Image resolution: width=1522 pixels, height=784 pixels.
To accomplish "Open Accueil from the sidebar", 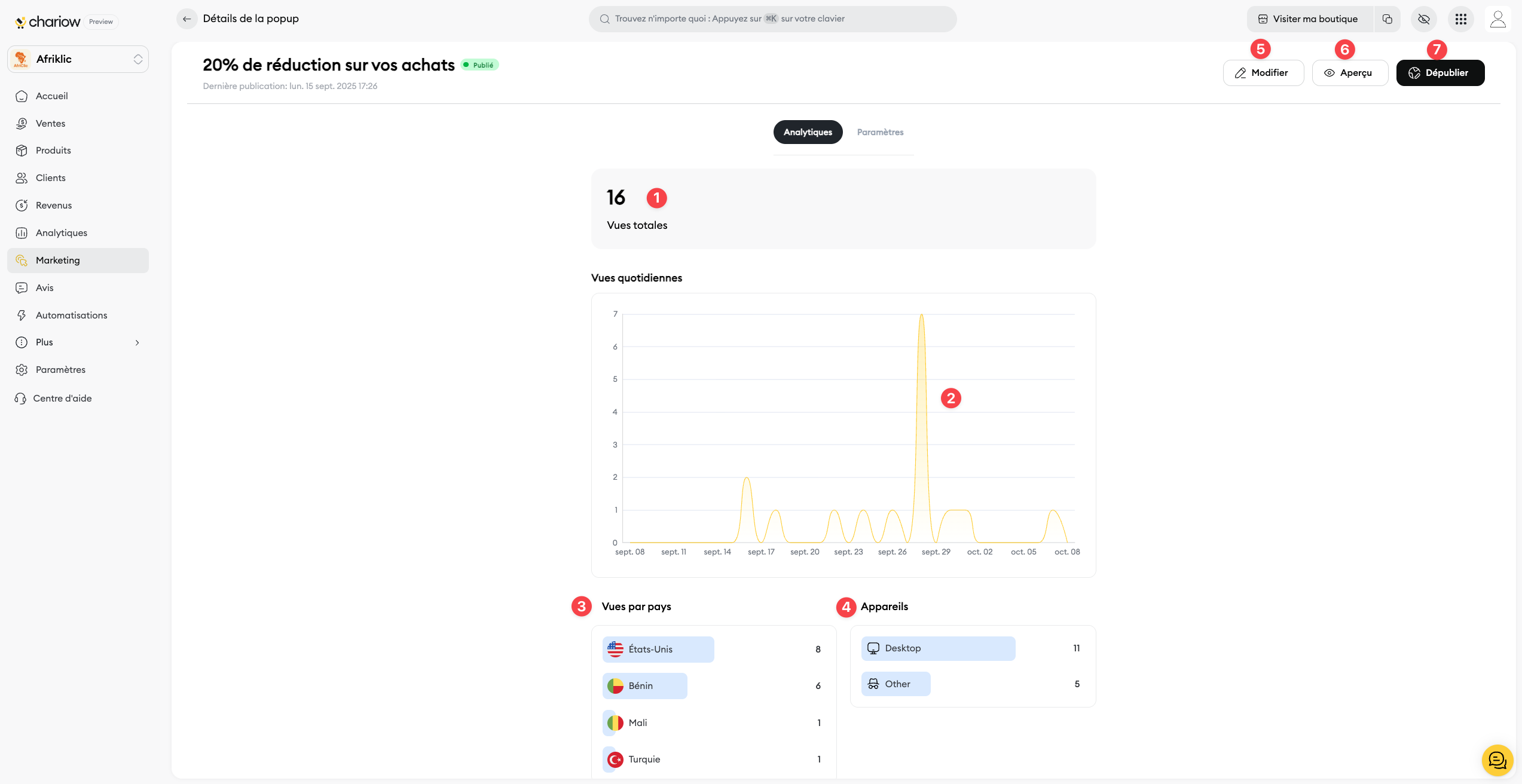I will click(x=52, y=96).
